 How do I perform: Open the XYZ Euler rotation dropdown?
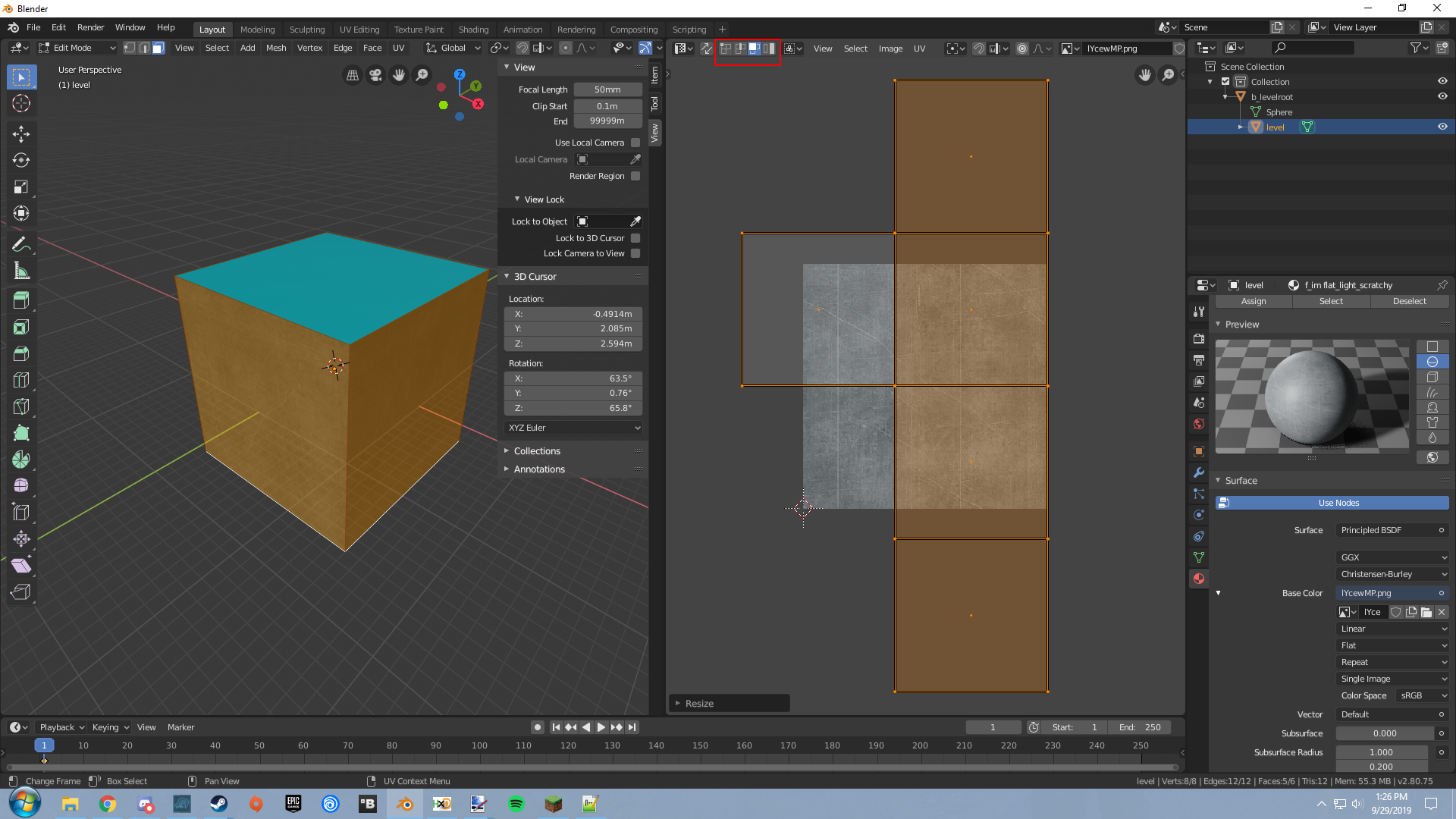point(573,428)
